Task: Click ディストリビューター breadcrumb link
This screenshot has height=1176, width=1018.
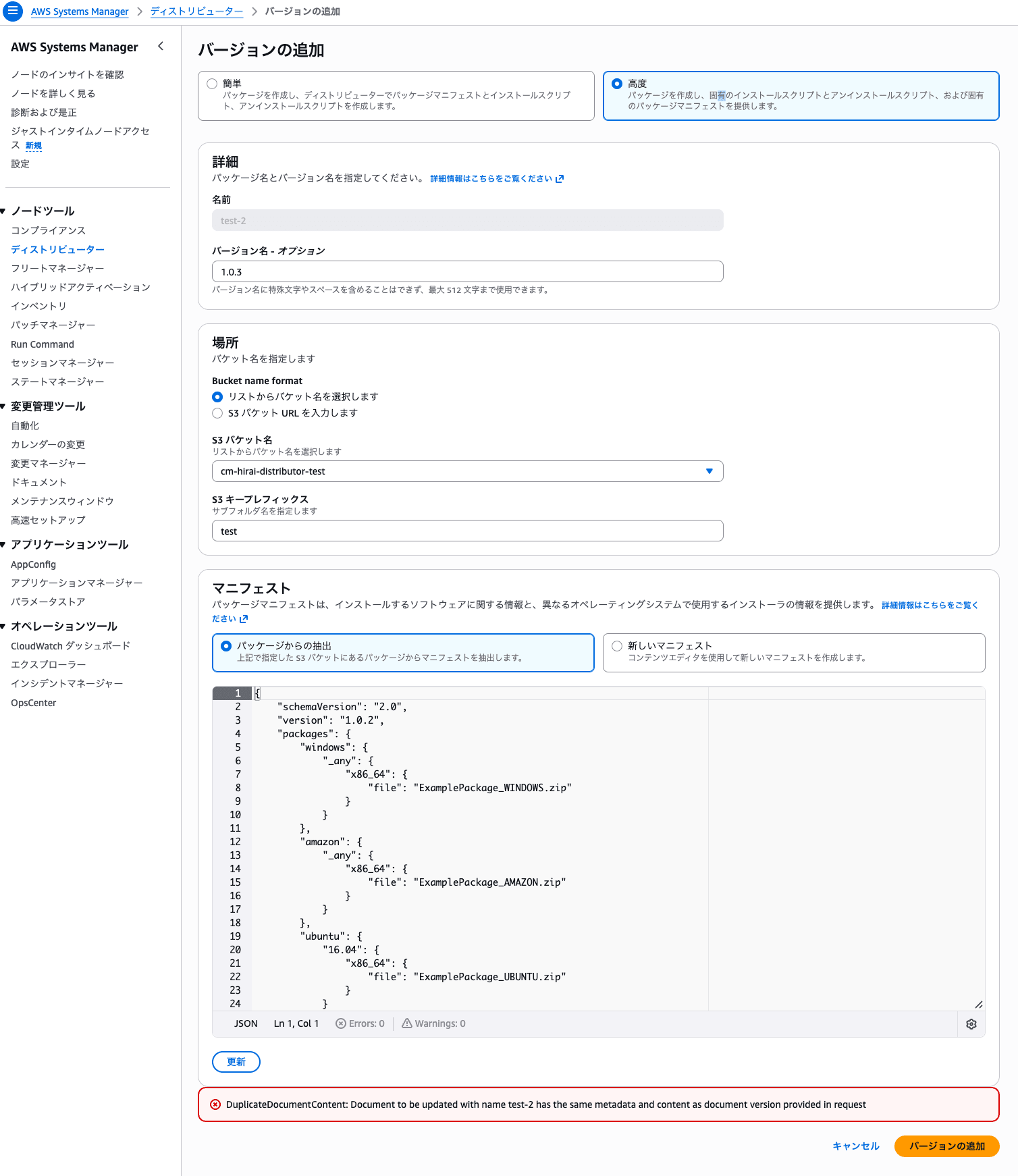Action: tap(196, 11)
